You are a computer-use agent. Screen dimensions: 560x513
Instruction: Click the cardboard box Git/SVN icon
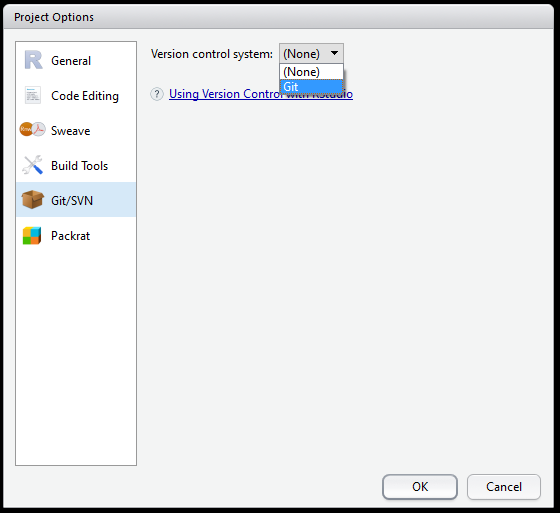(x=32, y=199)
